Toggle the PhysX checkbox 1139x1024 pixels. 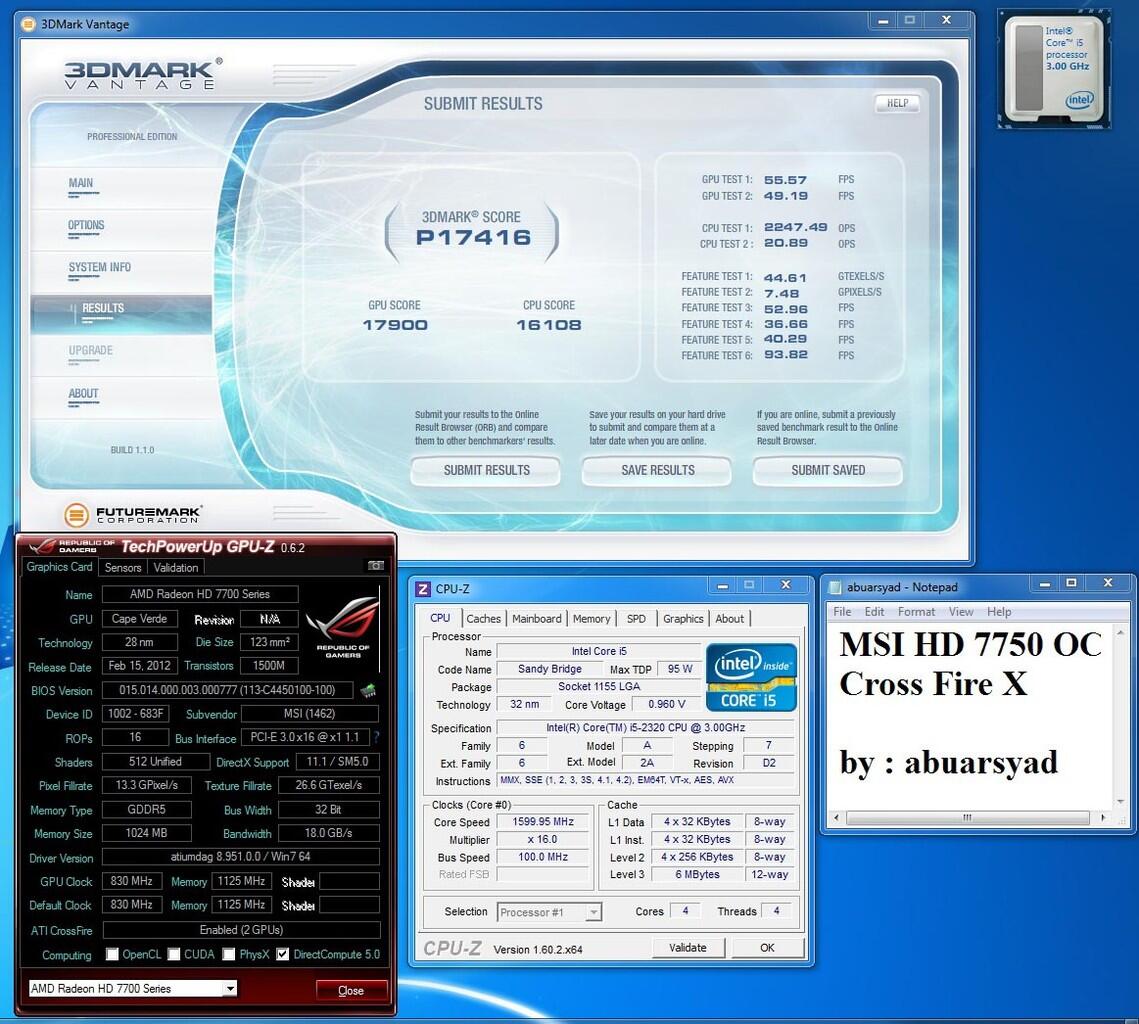tap(229, 954)
